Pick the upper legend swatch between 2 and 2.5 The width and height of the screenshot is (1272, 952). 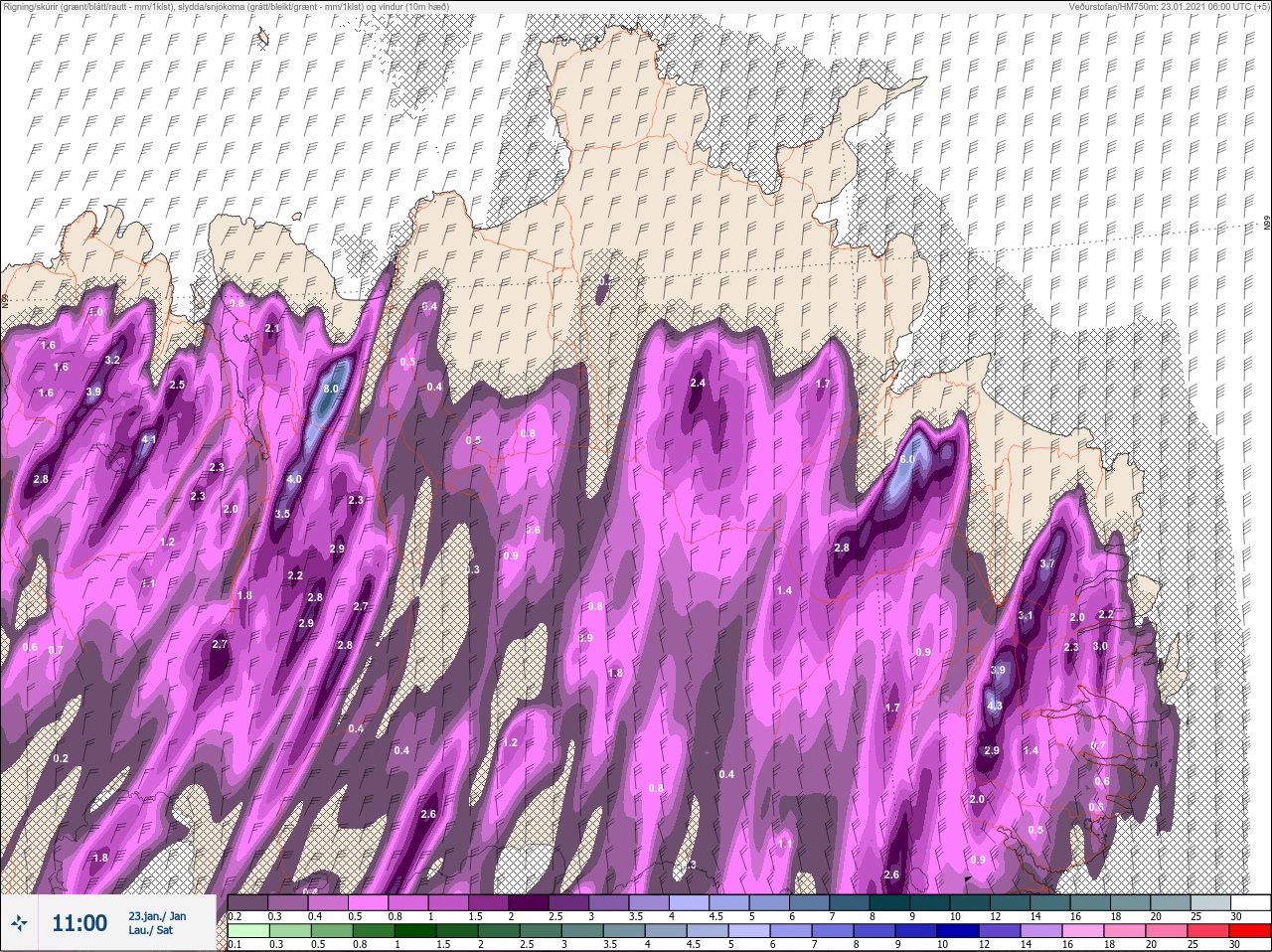tap(529, 902)
